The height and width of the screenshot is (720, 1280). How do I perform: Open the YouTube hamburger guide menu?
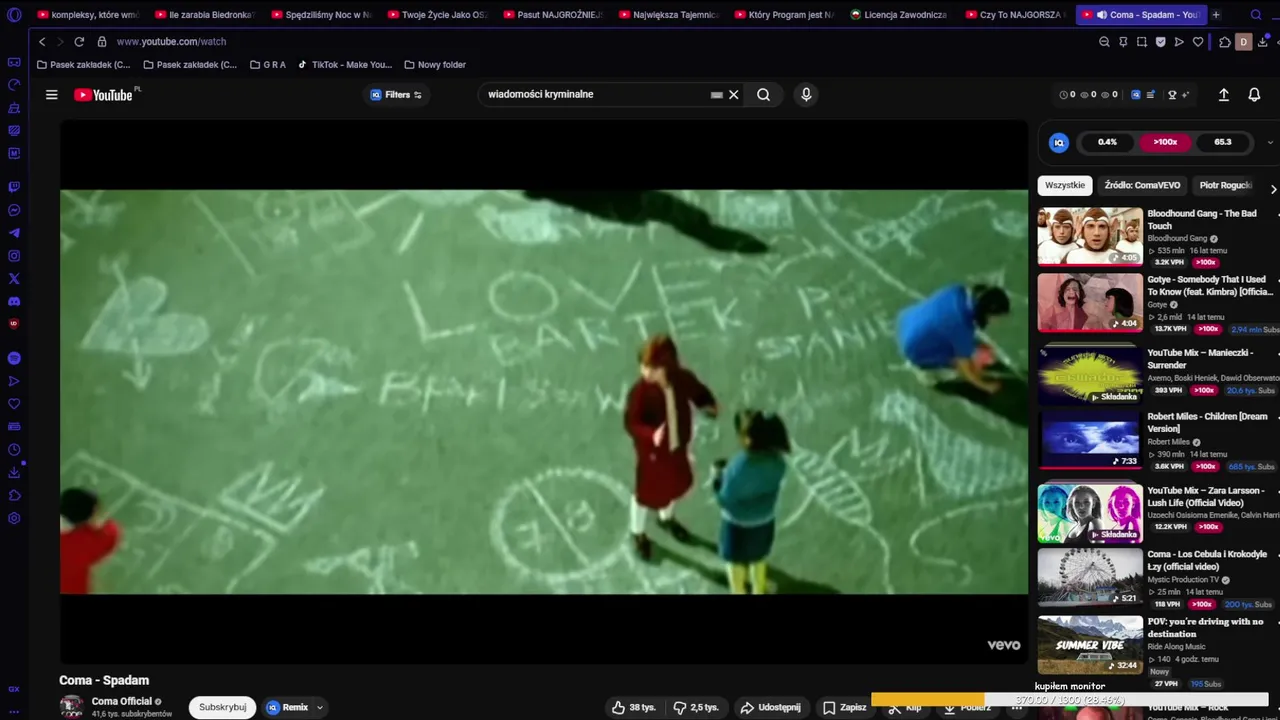pyautogui.click(x=52, y=95)
